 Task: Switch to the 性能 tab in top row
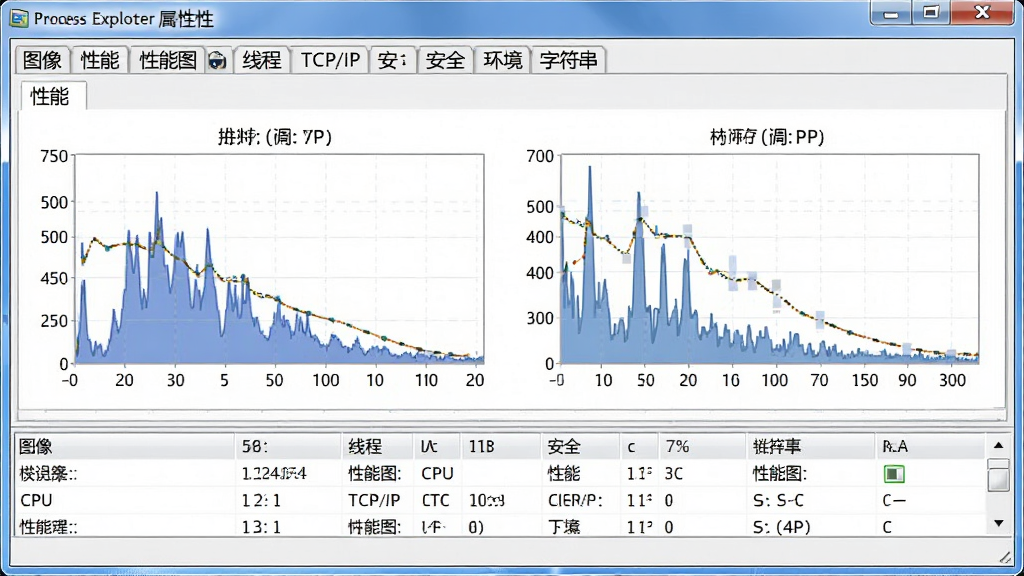(100, 60)
